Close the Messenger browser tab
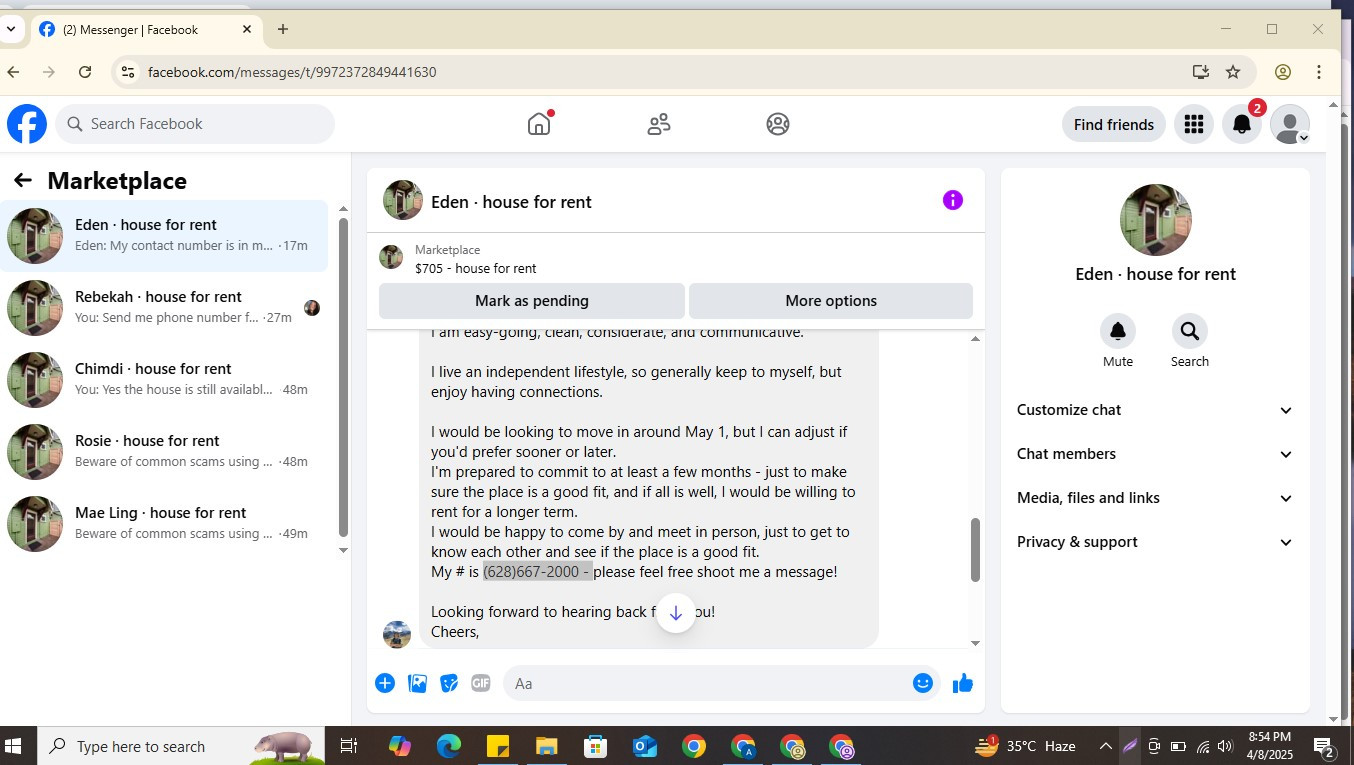The height and width of the screenshot is (765, 1354). [247, 29]
